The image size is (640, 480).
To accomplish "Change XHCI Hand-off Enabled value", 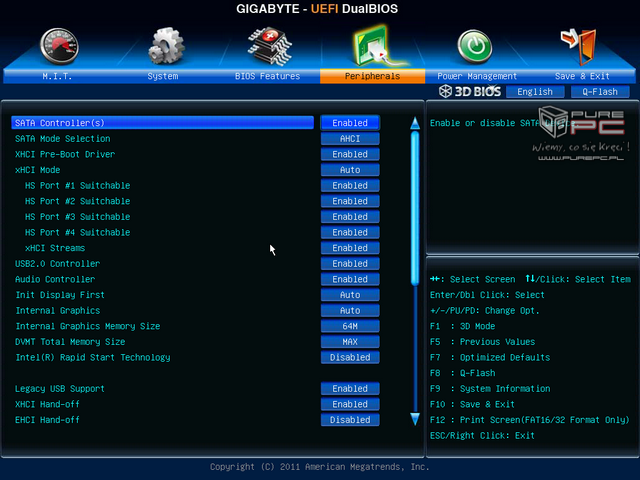I will click(x=350, y=404).
